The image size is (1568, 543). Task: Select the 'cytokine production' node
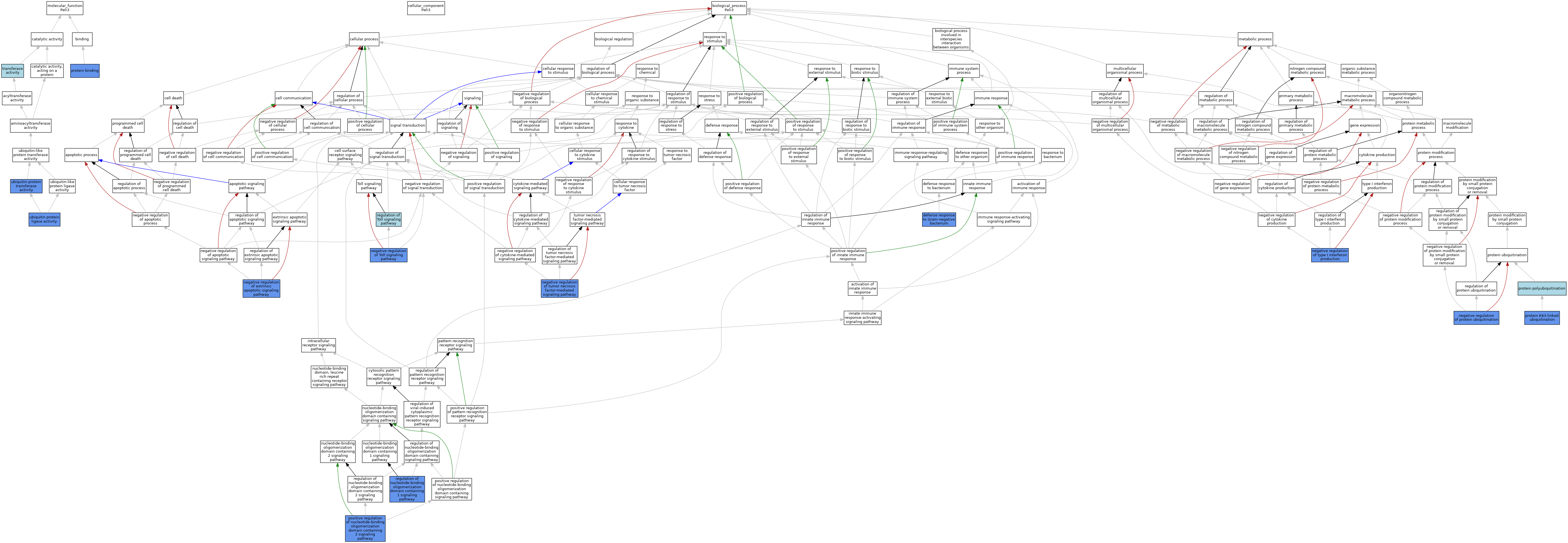click(x=1376, y=155)
